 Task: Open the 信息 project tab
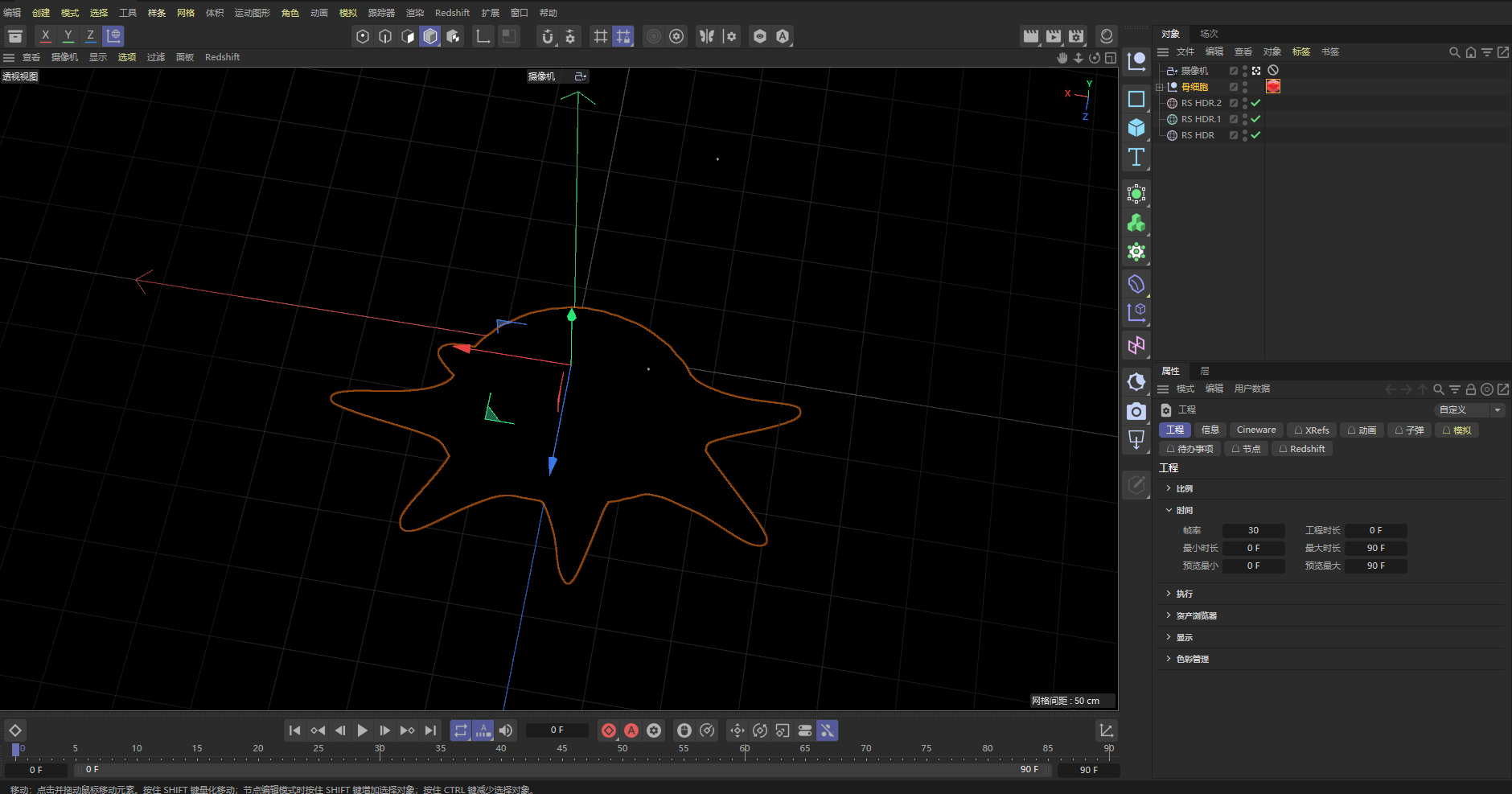1210,430
